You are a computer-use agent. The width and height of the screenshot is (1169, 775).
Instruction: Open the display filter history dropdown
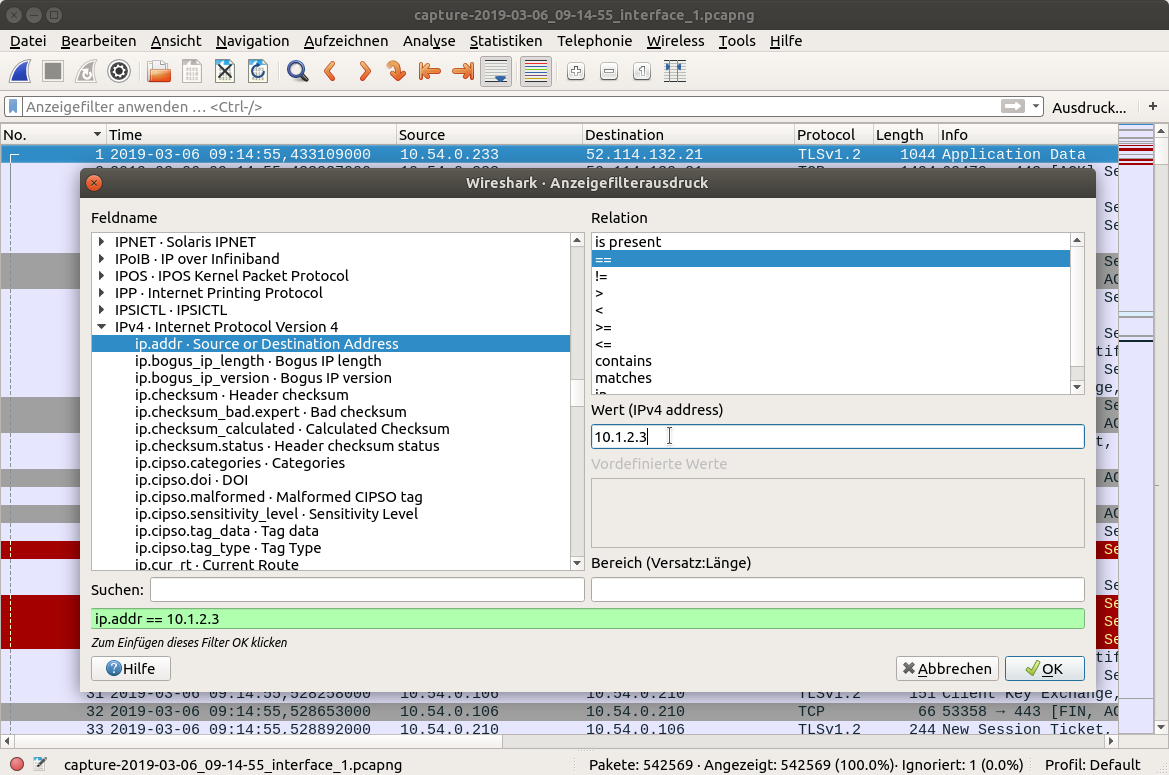click(1036, 107)
